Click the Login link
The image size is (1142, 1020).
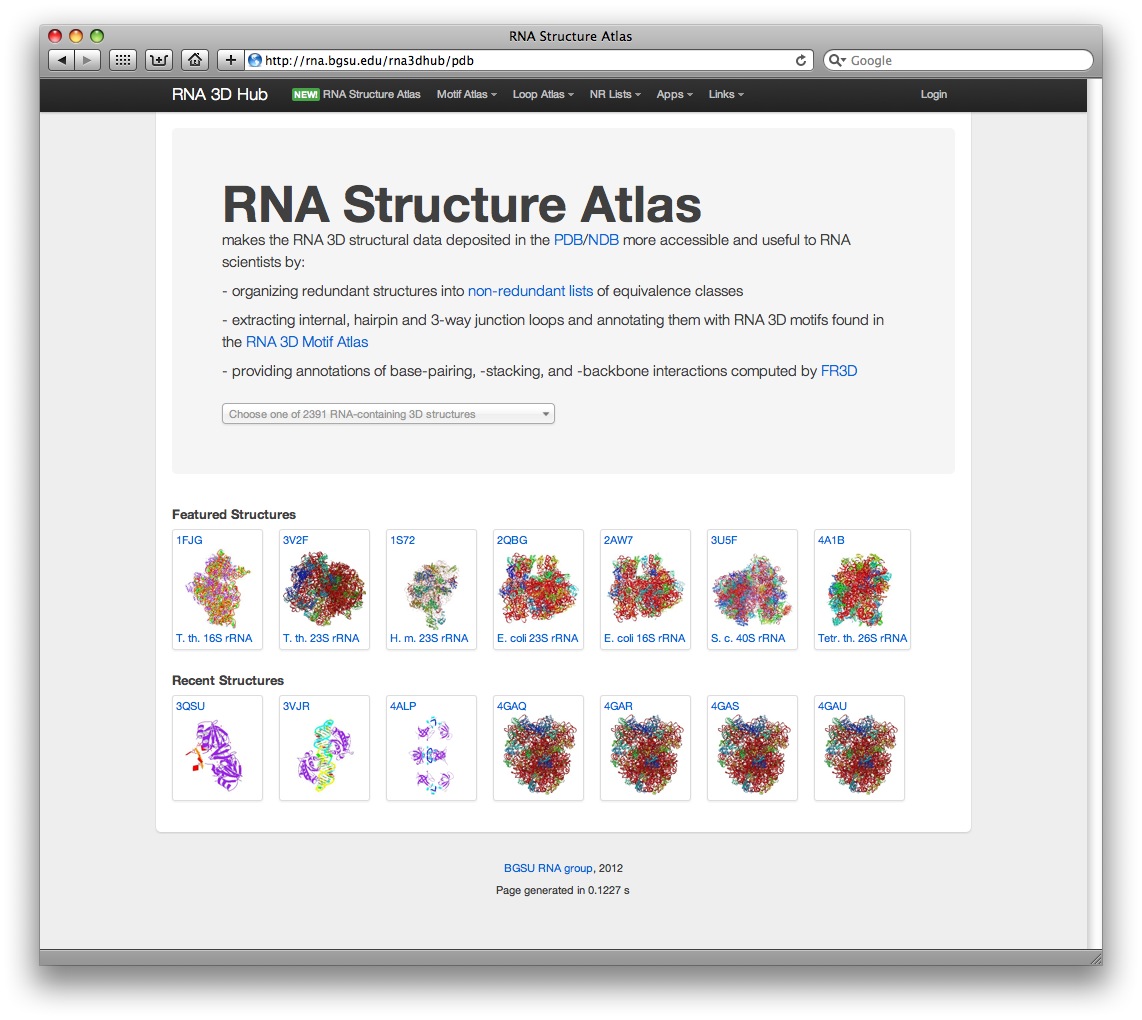coord(933,94)
